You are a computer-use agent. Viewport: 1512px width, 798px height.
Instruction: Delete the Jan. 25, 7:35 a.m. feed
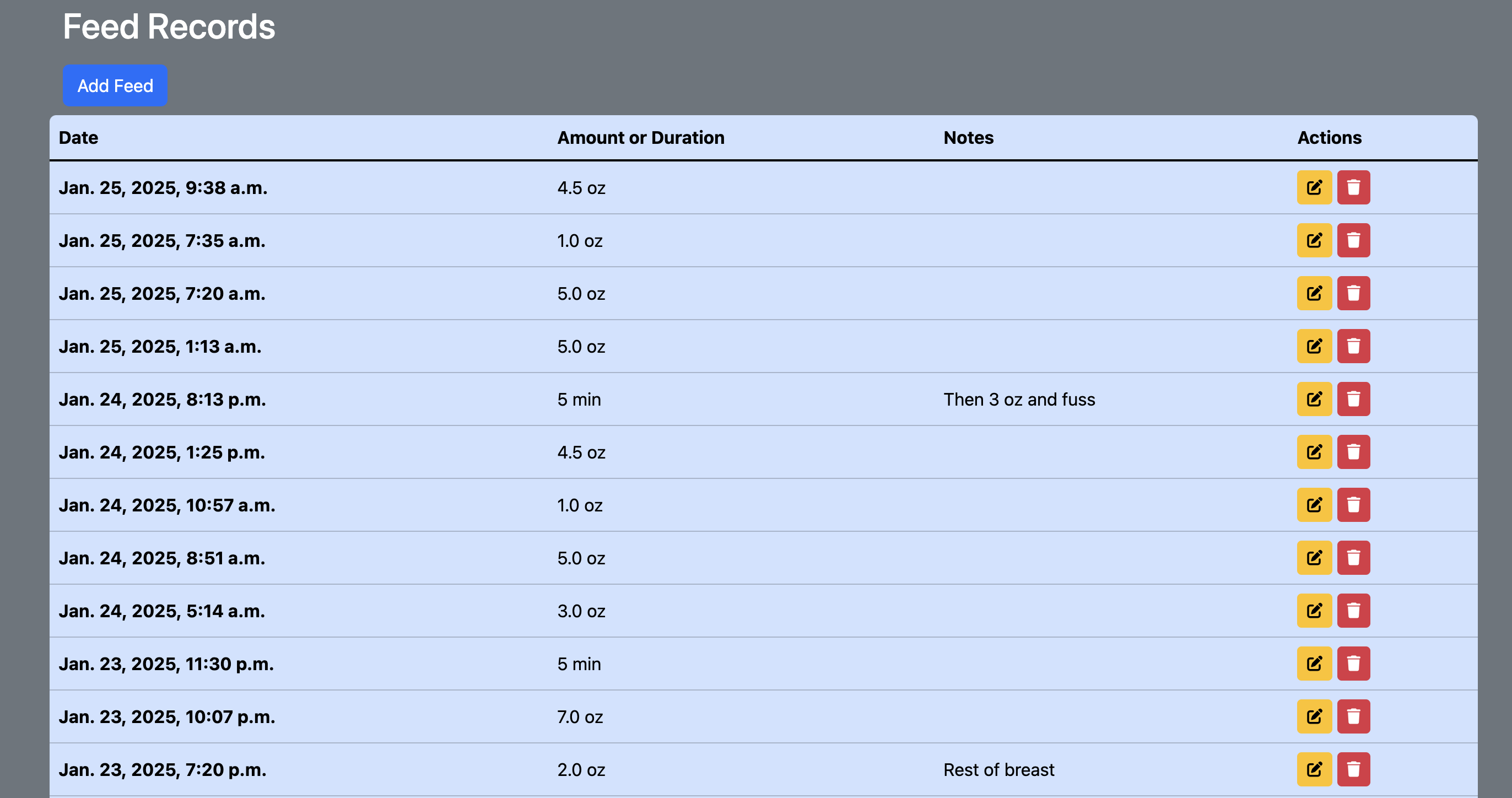[1354, 240]
